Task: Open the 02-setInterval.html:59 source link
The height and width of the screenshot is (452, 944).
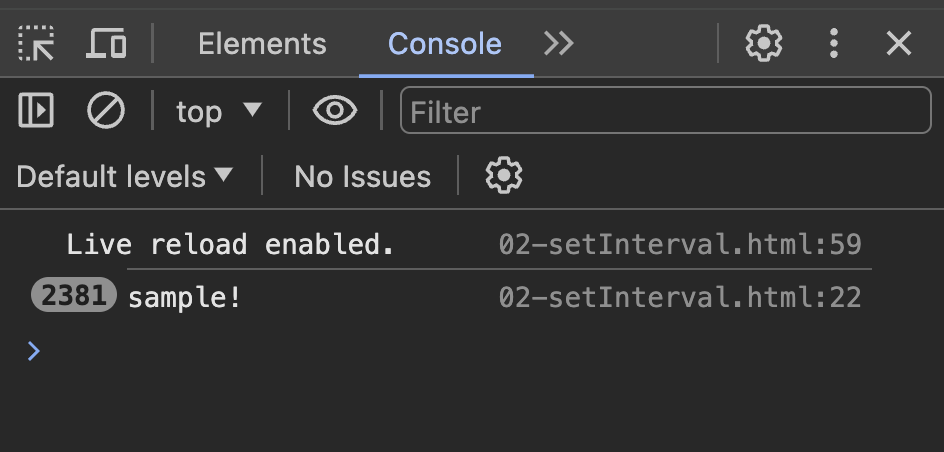Action: pyautogui.click(x=680, y=244)
